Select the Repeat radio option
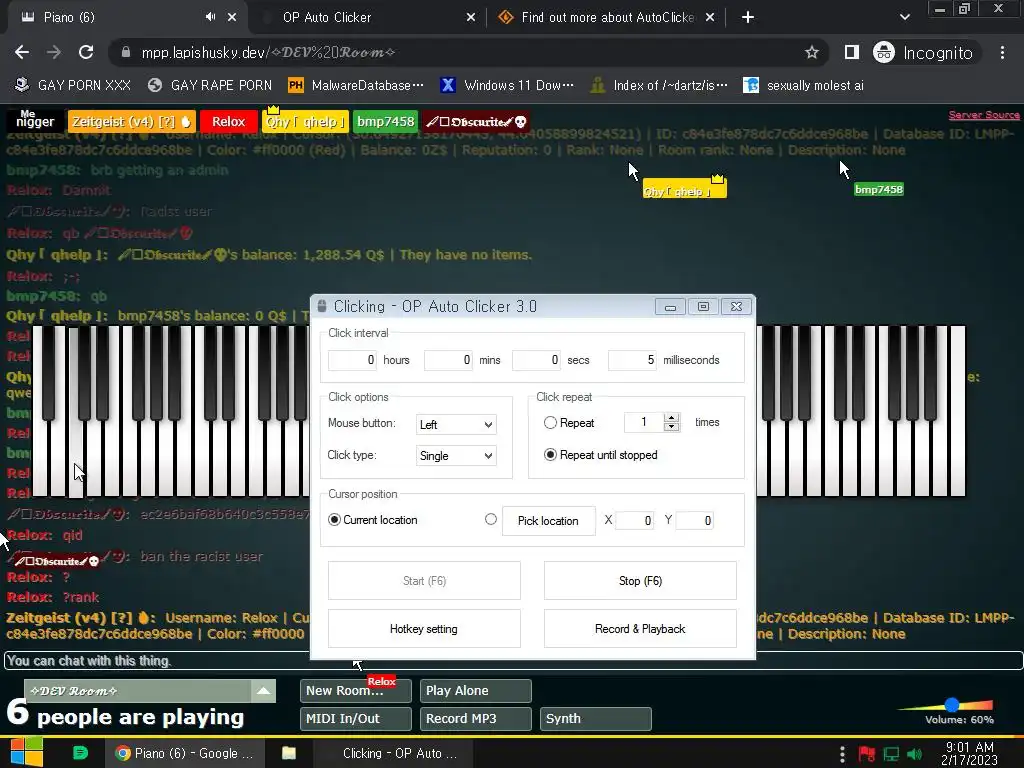Image resolution: width=1024 pixels, height=768 pixels. pyautogui.click(x=550, y=423)
